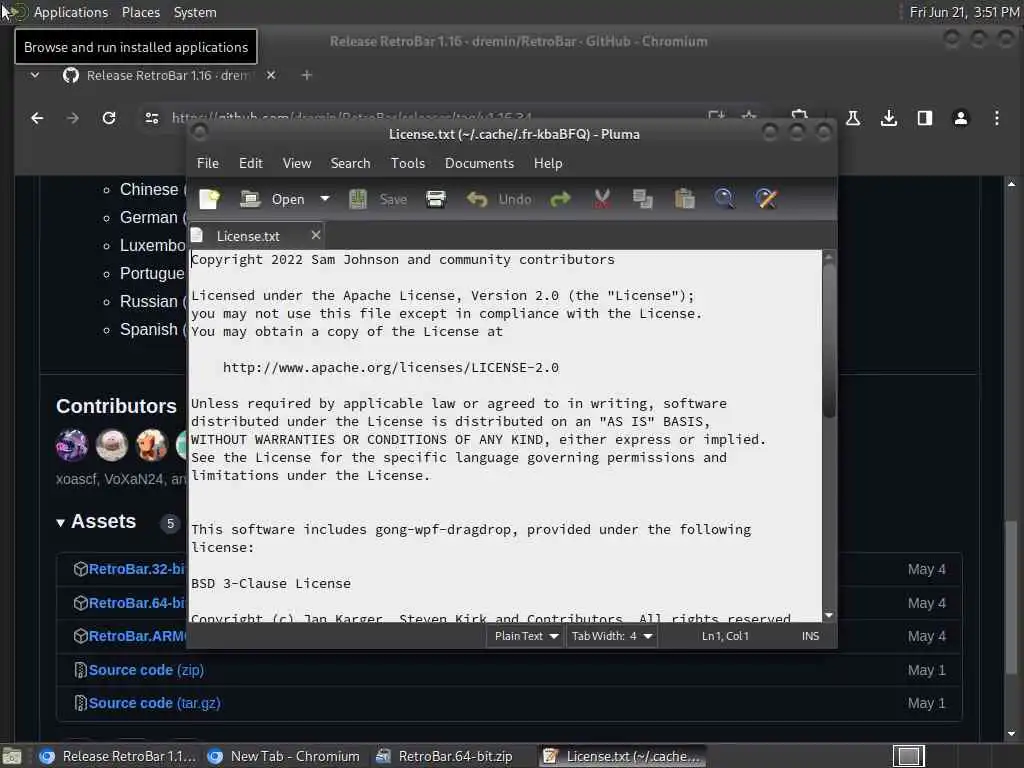The width and height of the screenshot is (1024, 768).
Task: Reload the Chromium page
Action: (x=109, y=118)
